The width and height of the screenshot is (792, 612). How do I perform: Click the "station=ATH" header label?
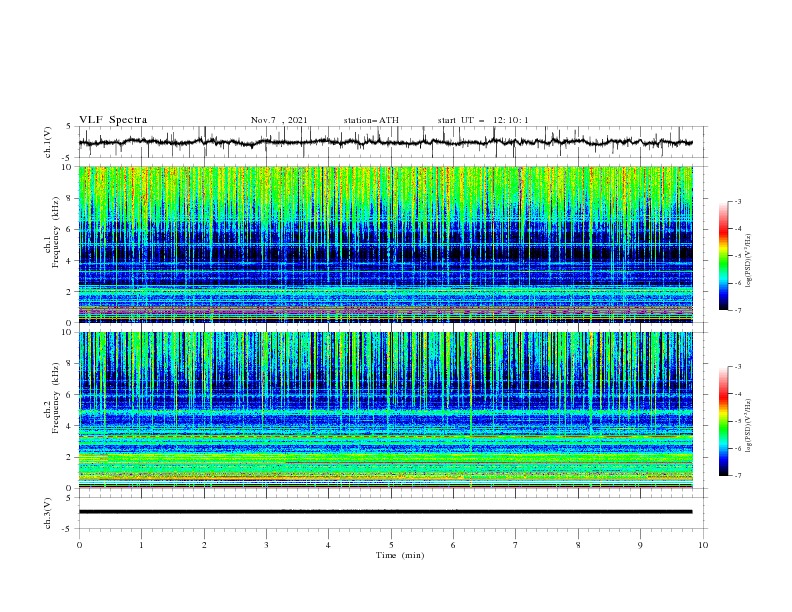(x=371, y=120)
